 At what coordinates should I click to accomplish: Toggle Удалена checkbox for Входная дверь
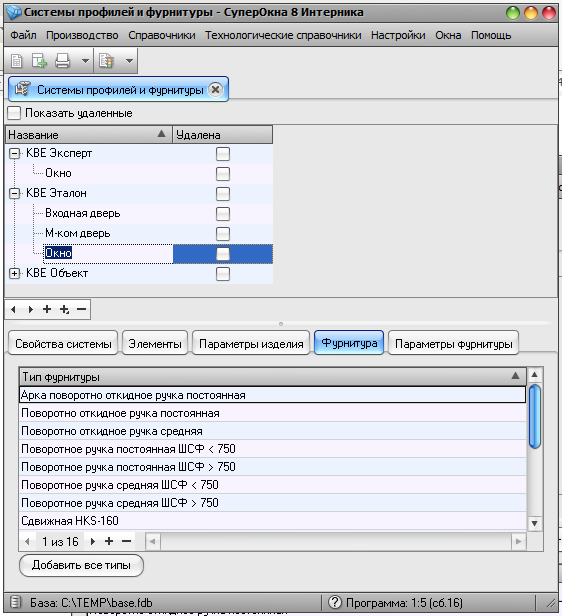tap(223, 214)
